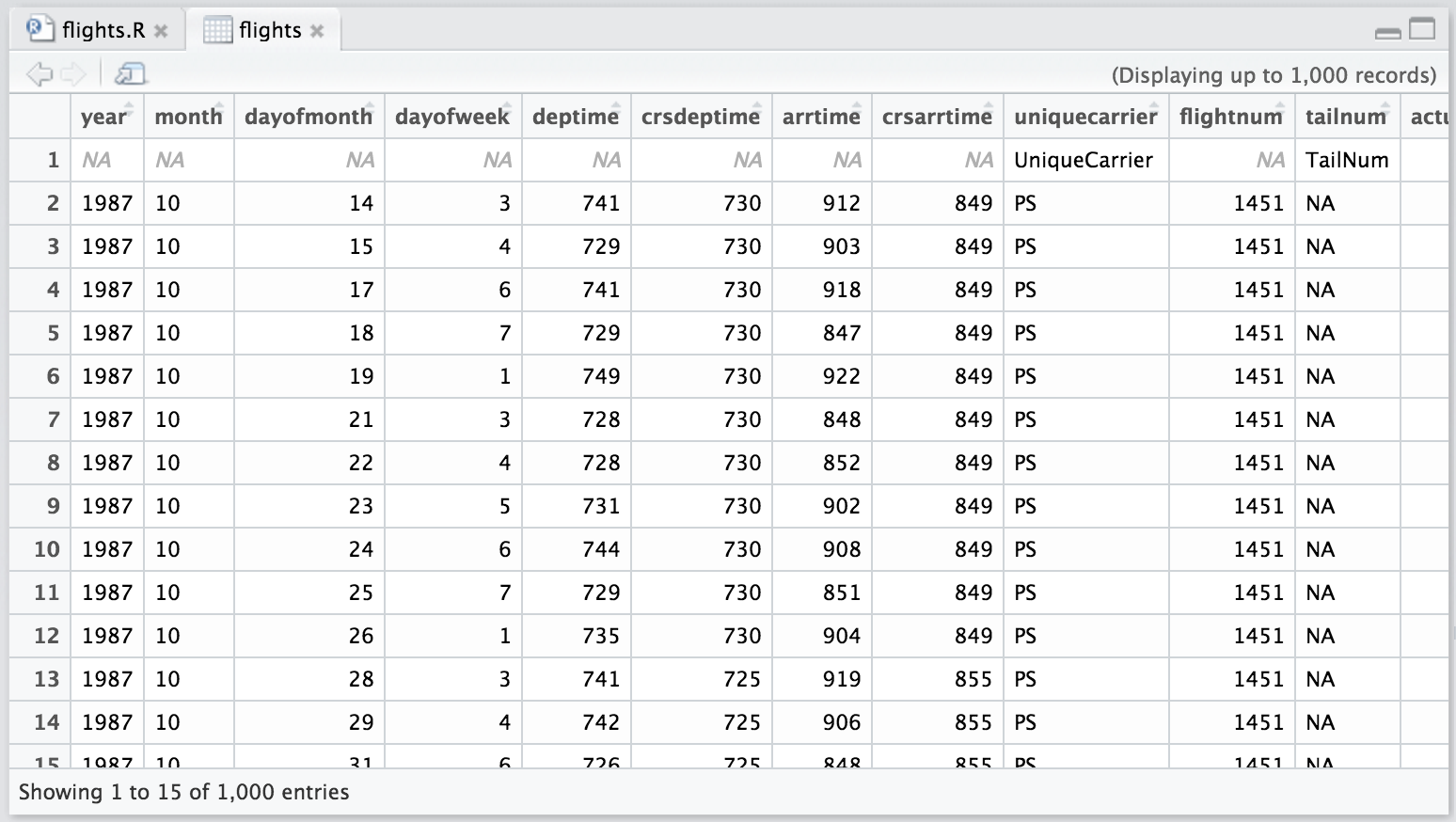The width and height of the screenshot is (1456, 822).
Task: Switch to the flights.R script tab
Action: point(103,30)
